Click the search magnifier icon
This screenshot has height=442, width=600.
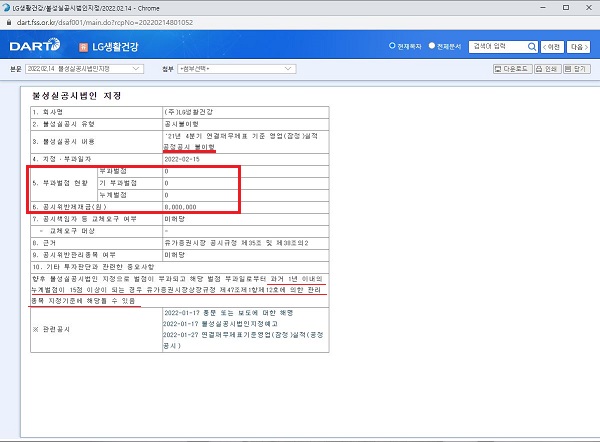pos(531,46)
